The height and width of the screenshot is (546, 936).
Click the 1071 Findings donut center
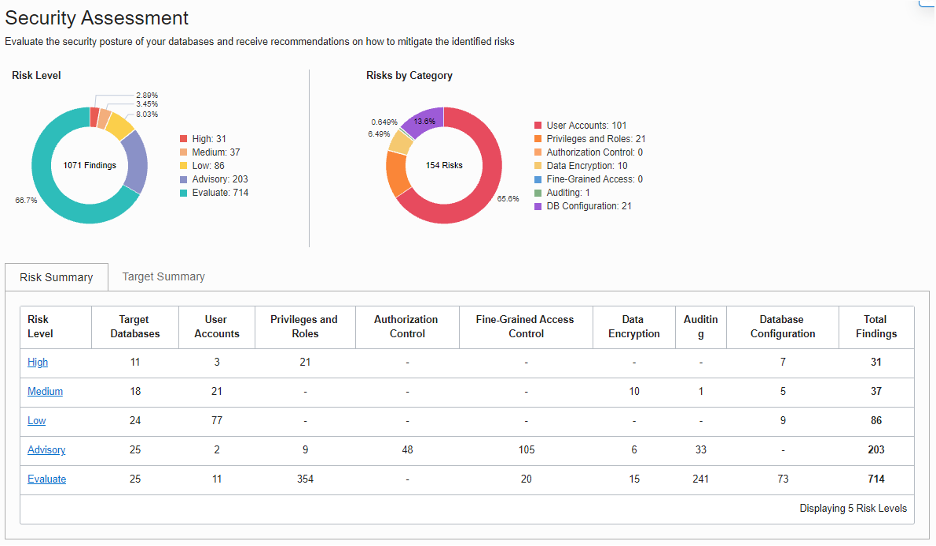pos(90,165)
